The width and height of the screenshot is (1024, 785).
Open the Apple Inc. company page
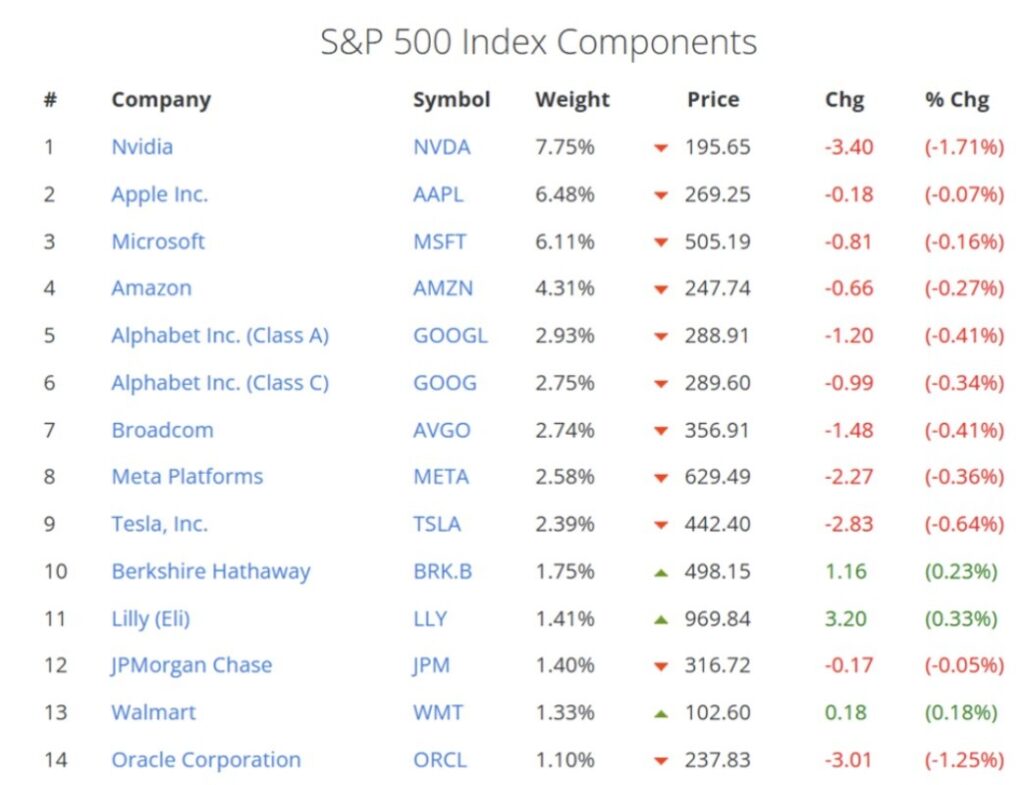coord(159,194)
